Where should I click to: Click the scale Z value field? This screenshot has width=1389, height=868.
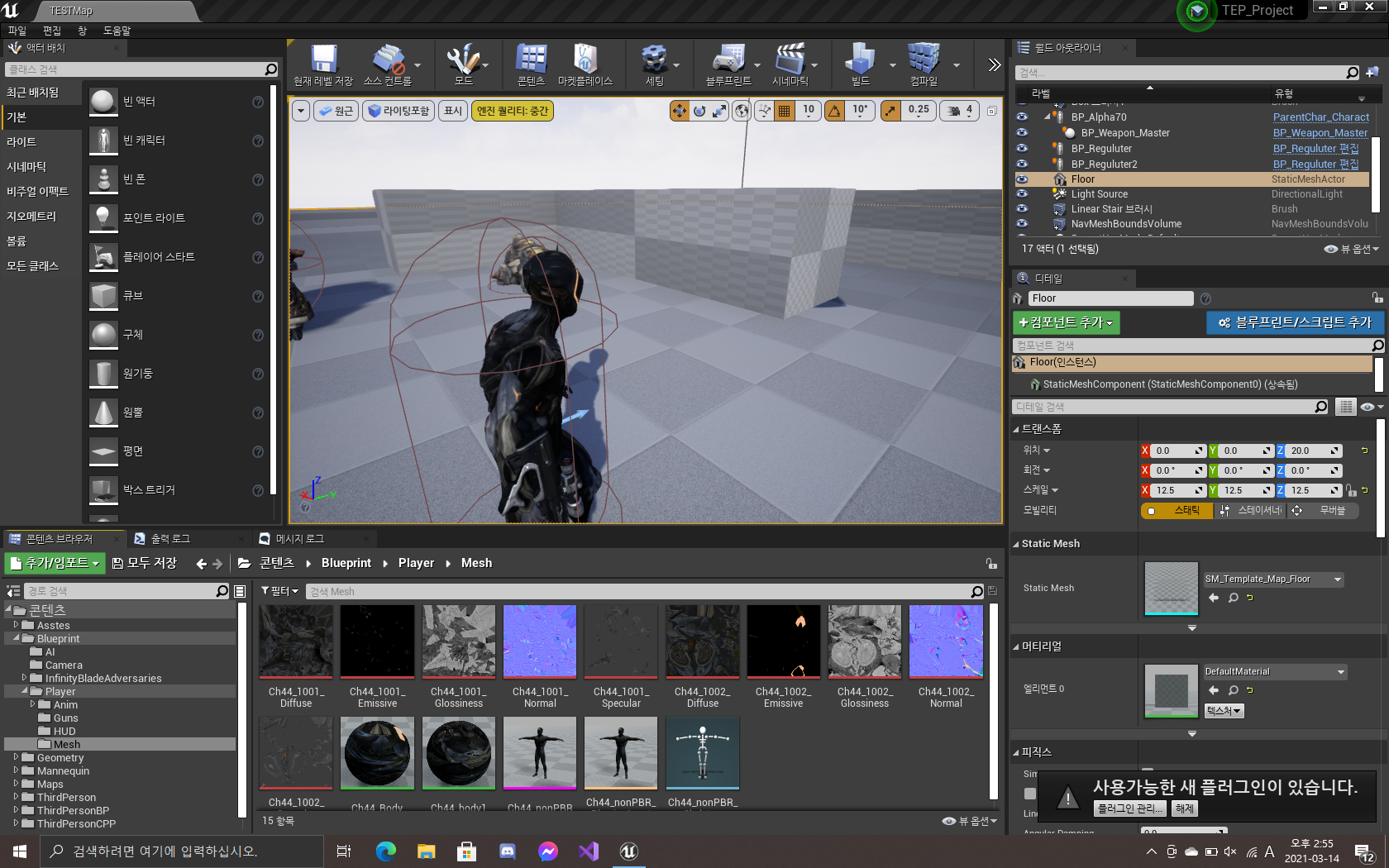click(x=1314, y=490)
